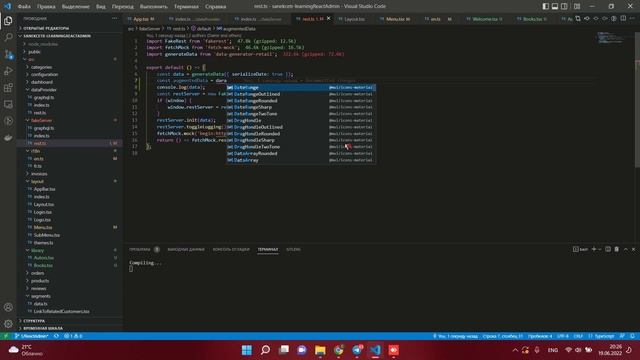Open the Терминал menu
The image size is (640, 360).
pos(186,7)
